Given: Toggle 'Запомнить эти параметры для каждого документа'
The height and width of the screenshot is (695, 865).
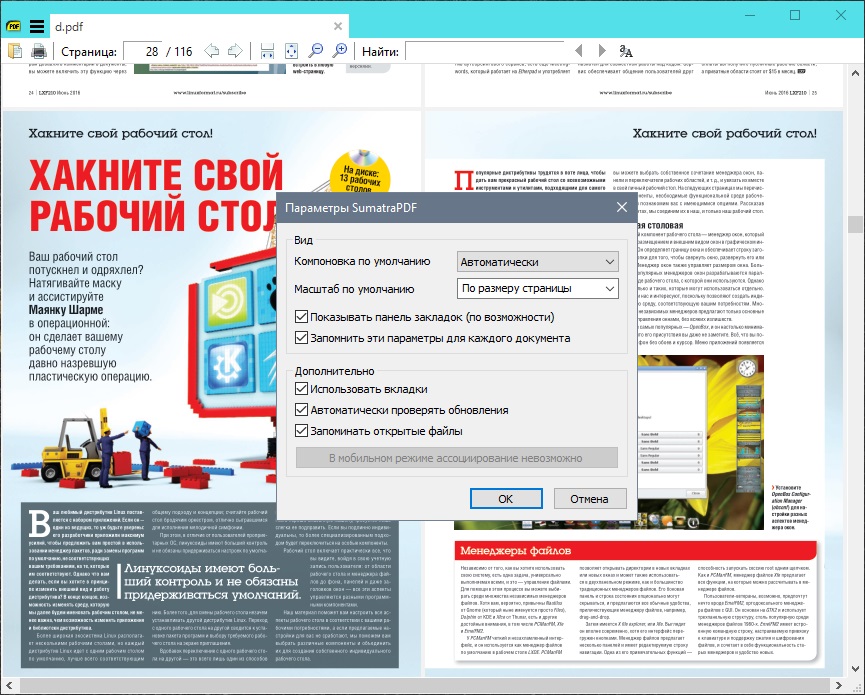Looking at the screenshot, I should point(303,338).
